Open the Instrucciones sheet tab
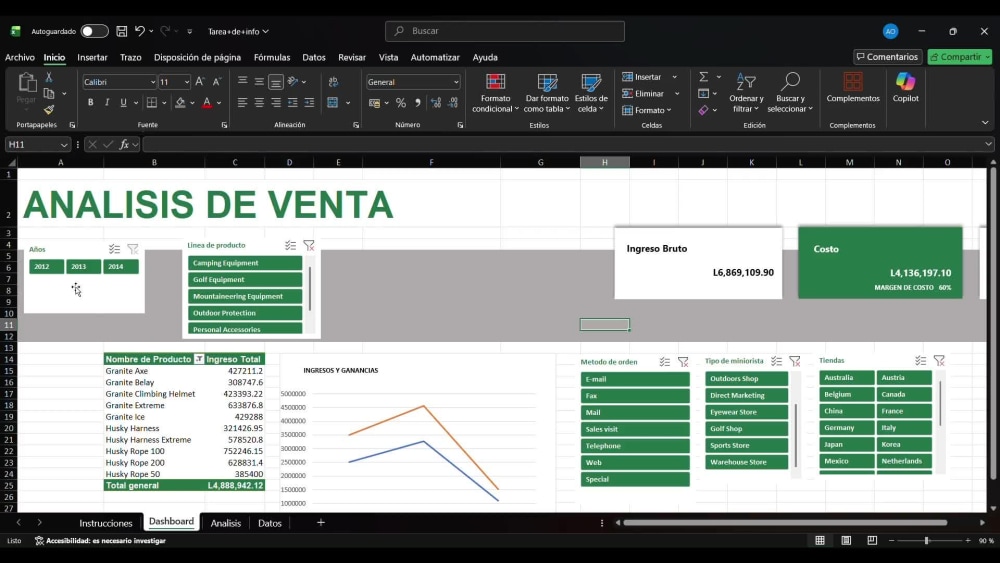Image resolution: width=1000 pixels, height=563 pixels. pos(106,523)
